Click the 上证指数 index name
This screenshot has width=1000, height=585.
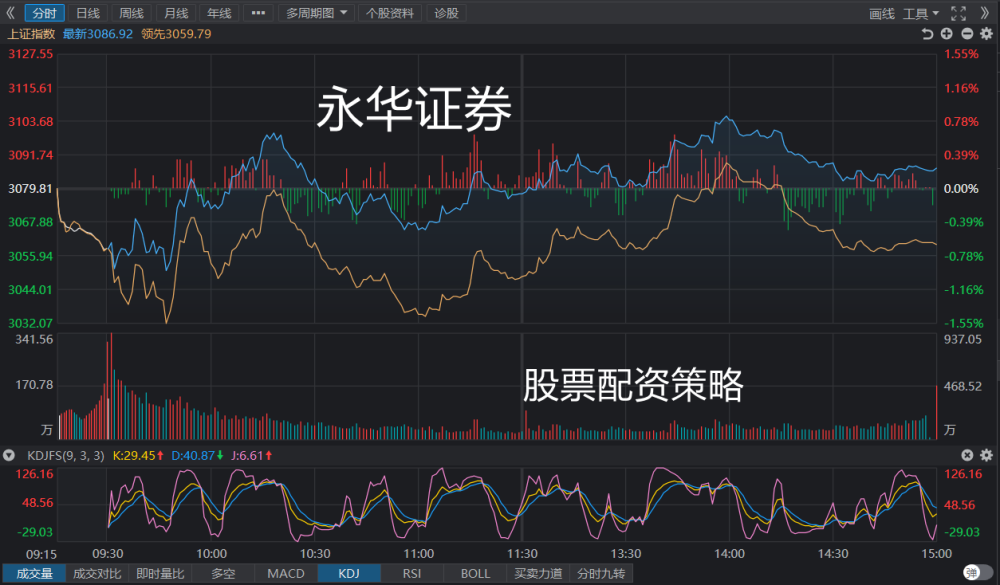(x=31, y=34)
